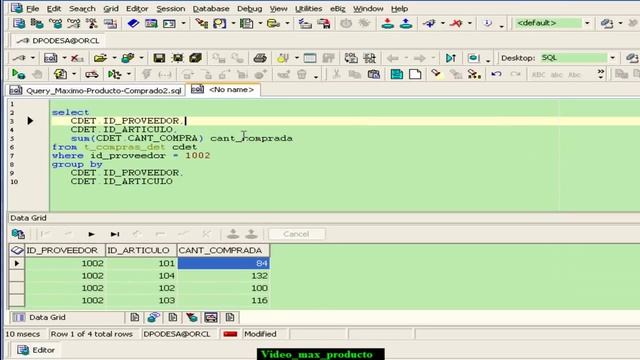The width and height of the screenshot is (640, 360).
Task: Click the Rollback icon with blue arrow
Action: tap(406, 23)
